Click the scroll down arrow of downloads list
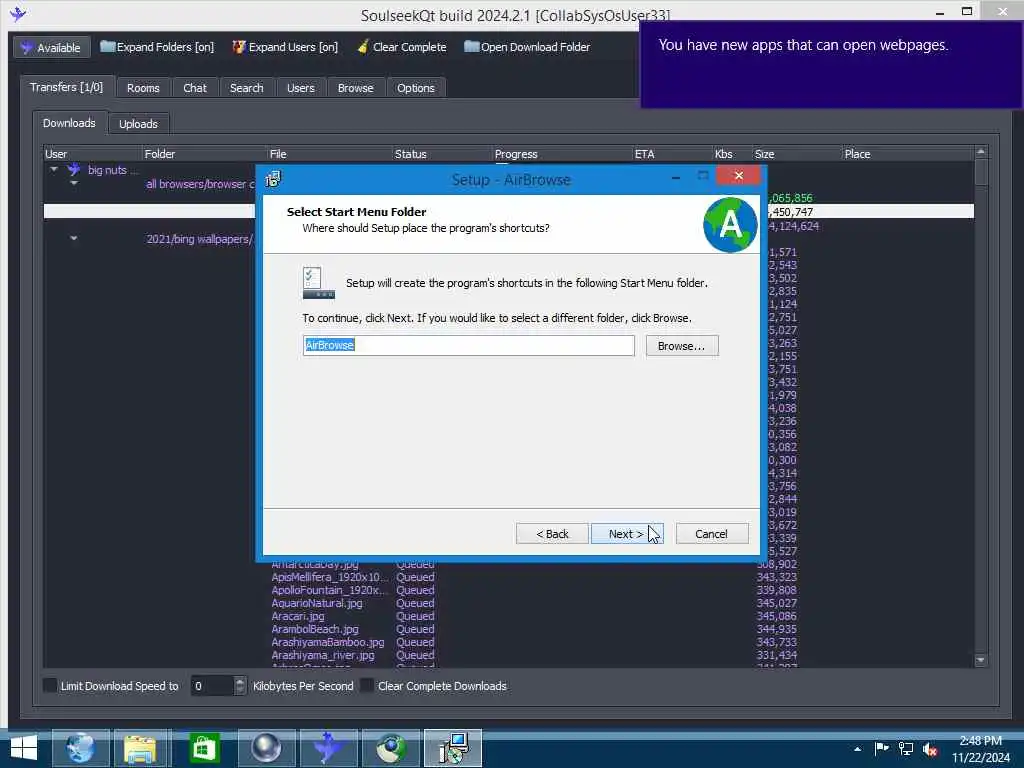The image size is (1024, 768). point(981,660)
